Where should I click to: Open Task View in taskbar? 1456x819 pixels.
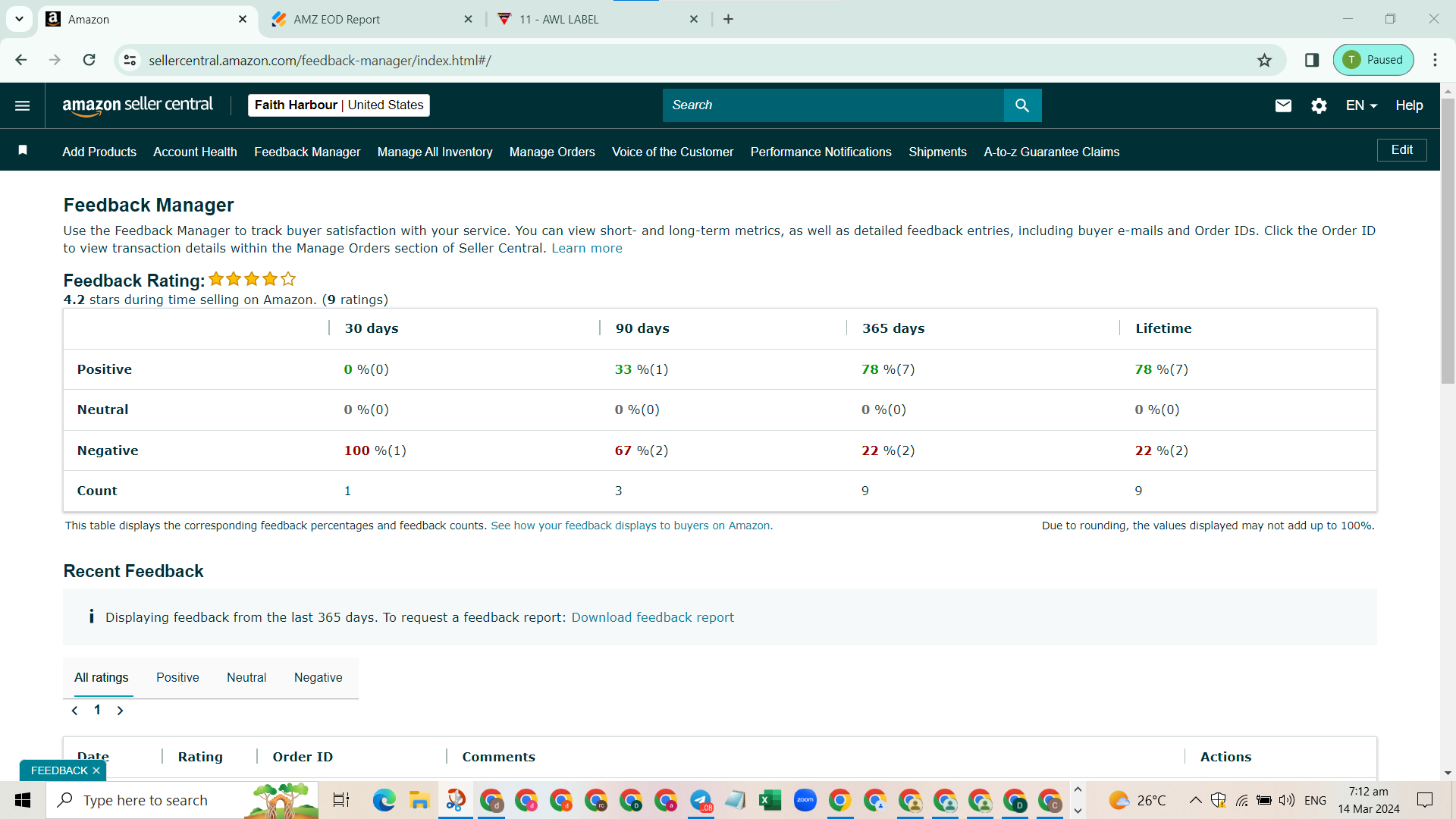pyautogui.click(x=341, y=800)
